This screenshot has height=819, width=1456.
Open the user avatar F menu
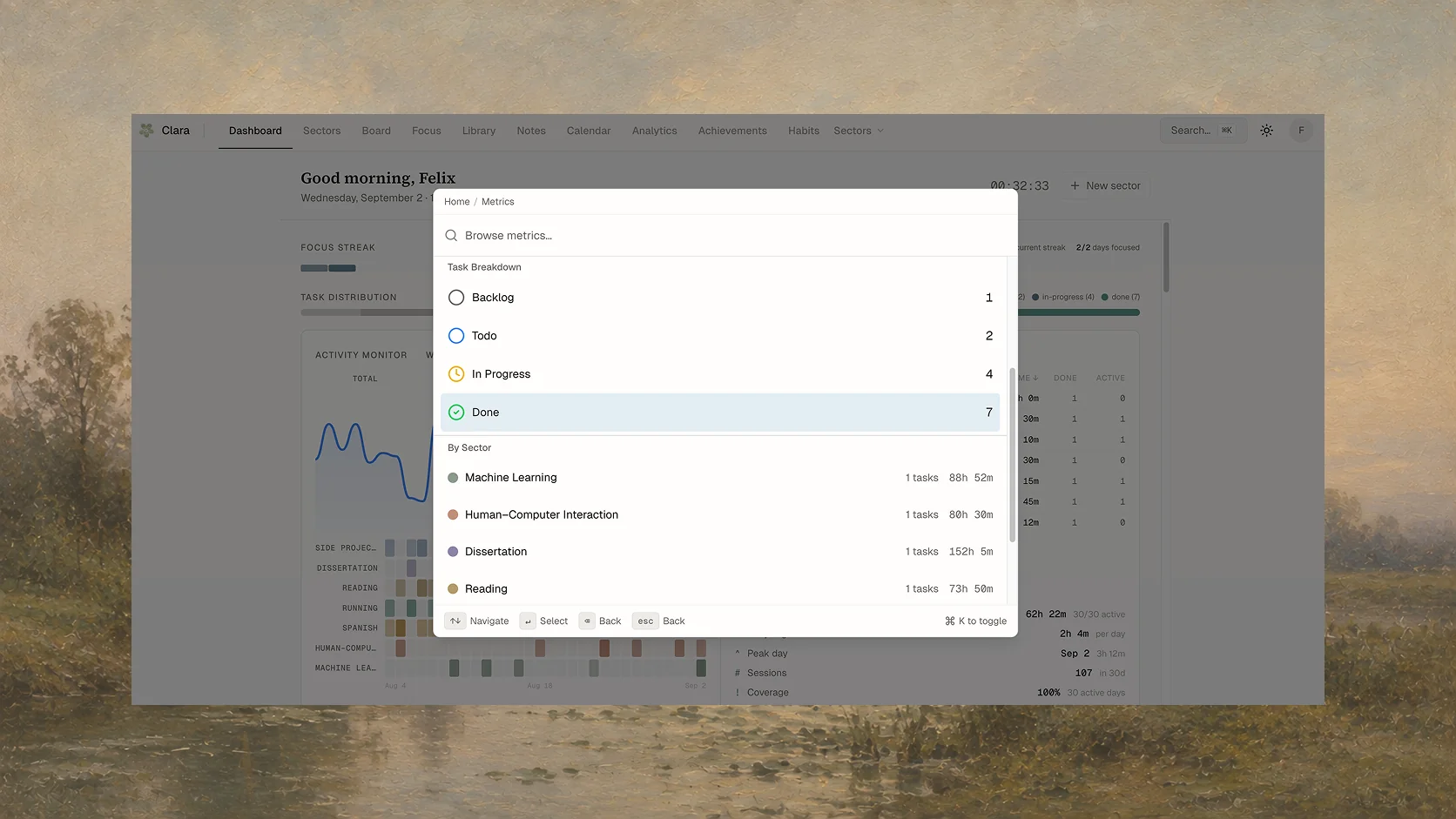(x=1301, y=131)
